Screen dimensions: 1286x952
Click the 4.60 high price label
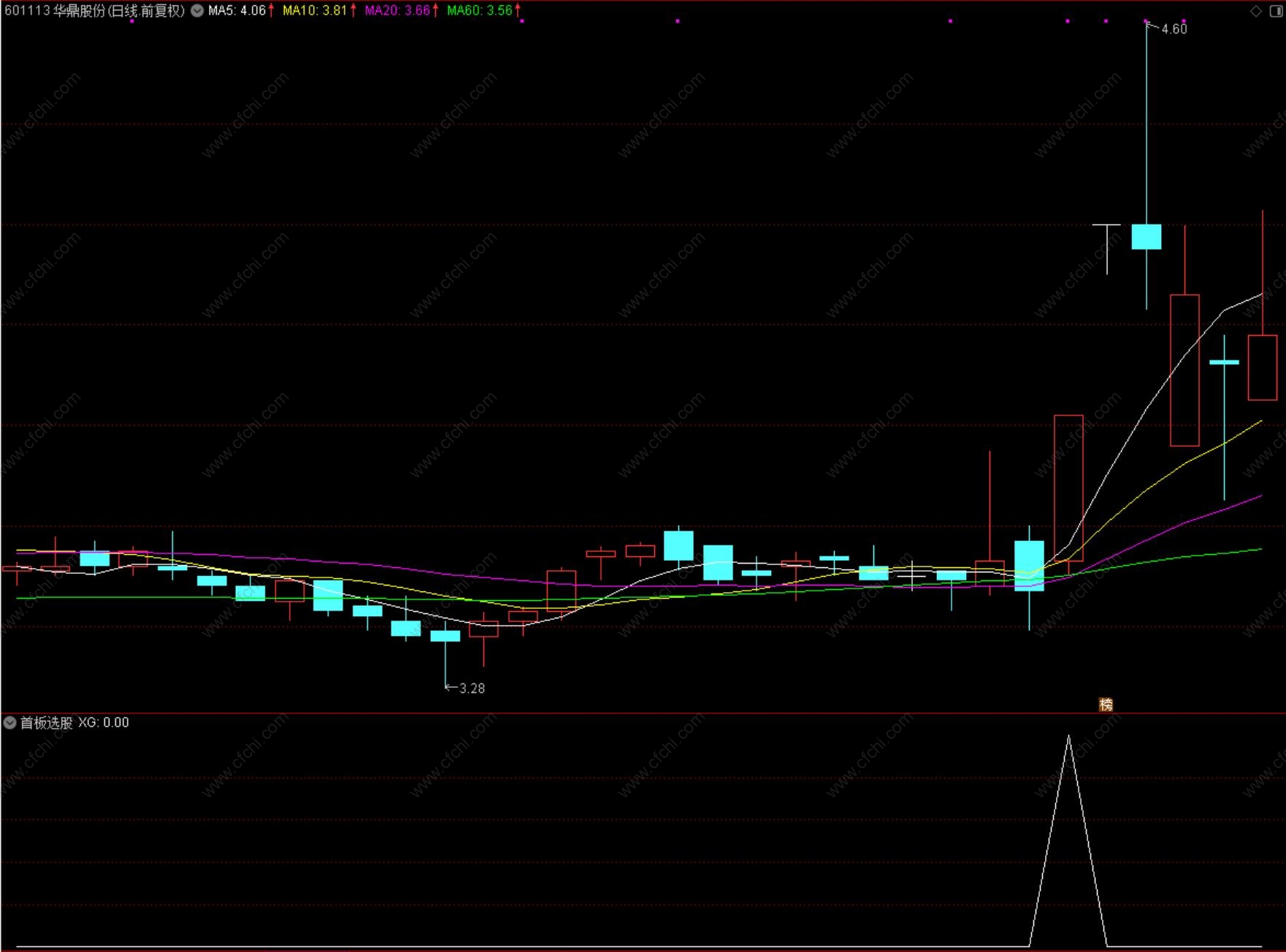tap(1174, 29)
